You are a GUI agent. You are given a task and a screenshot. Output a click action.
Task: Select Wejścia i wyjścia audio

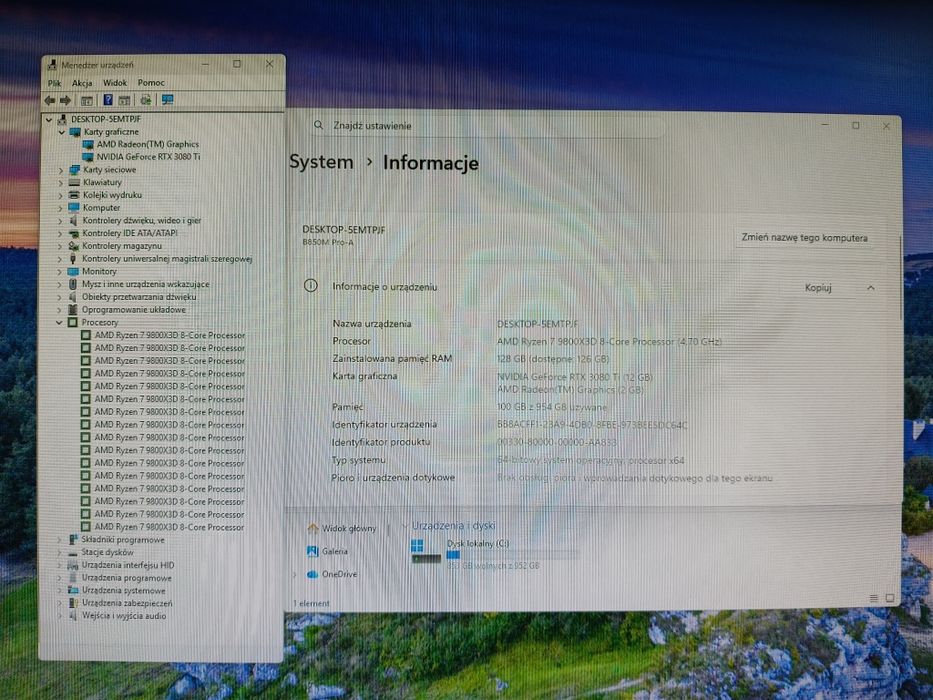[x=124, y=615]
